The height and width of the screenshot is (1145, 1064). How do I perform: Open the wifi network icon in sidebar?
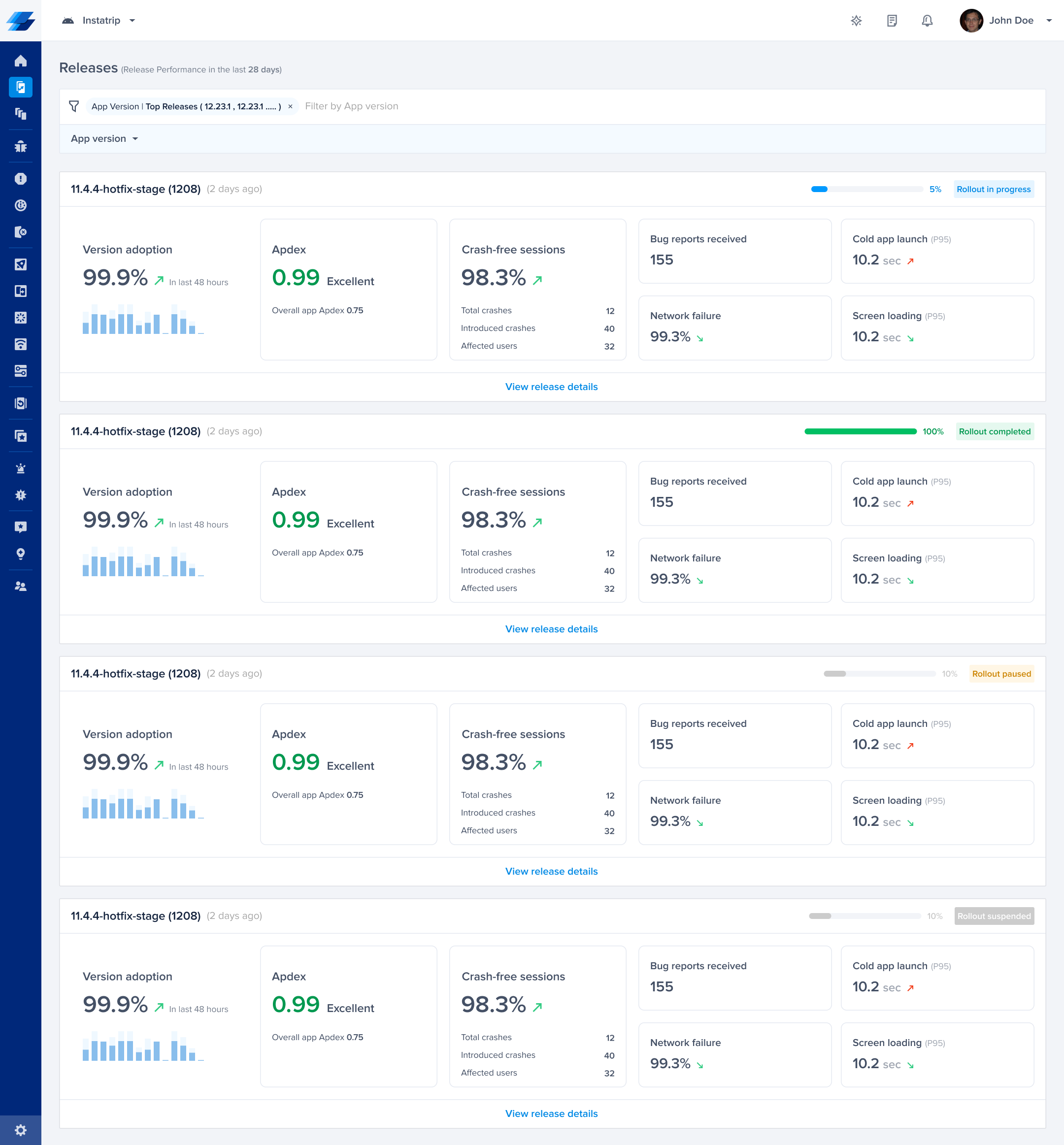click(21, 344)
